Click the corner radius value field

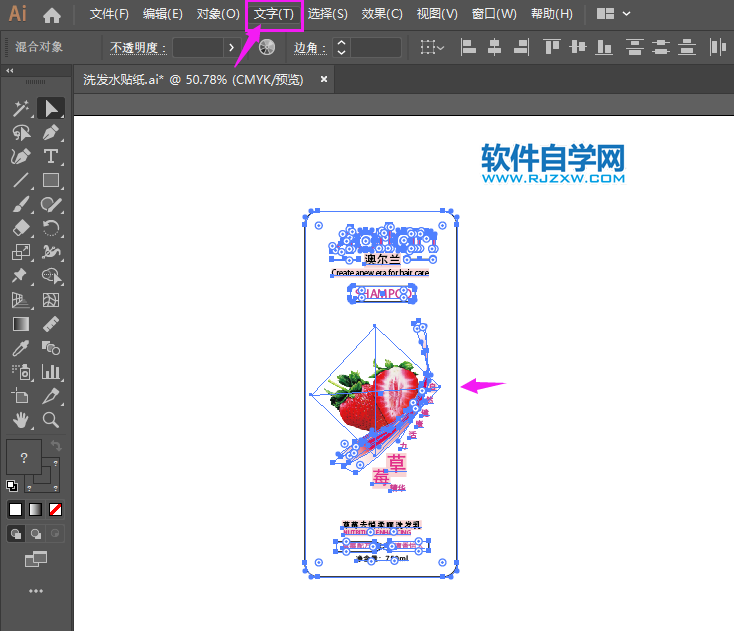(x=376, y=47)
